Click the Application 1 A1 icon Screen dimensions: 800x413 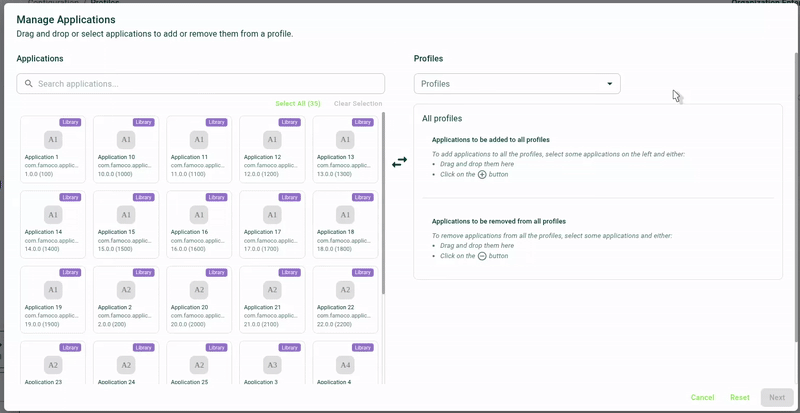click(x=53, y=139)
